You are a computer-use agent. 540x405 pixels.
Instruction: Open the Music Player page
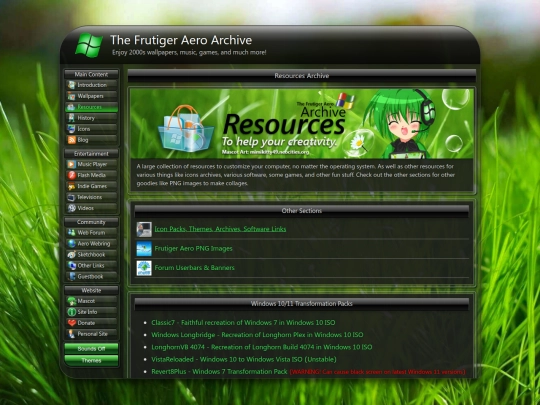(x=91, y=165)
